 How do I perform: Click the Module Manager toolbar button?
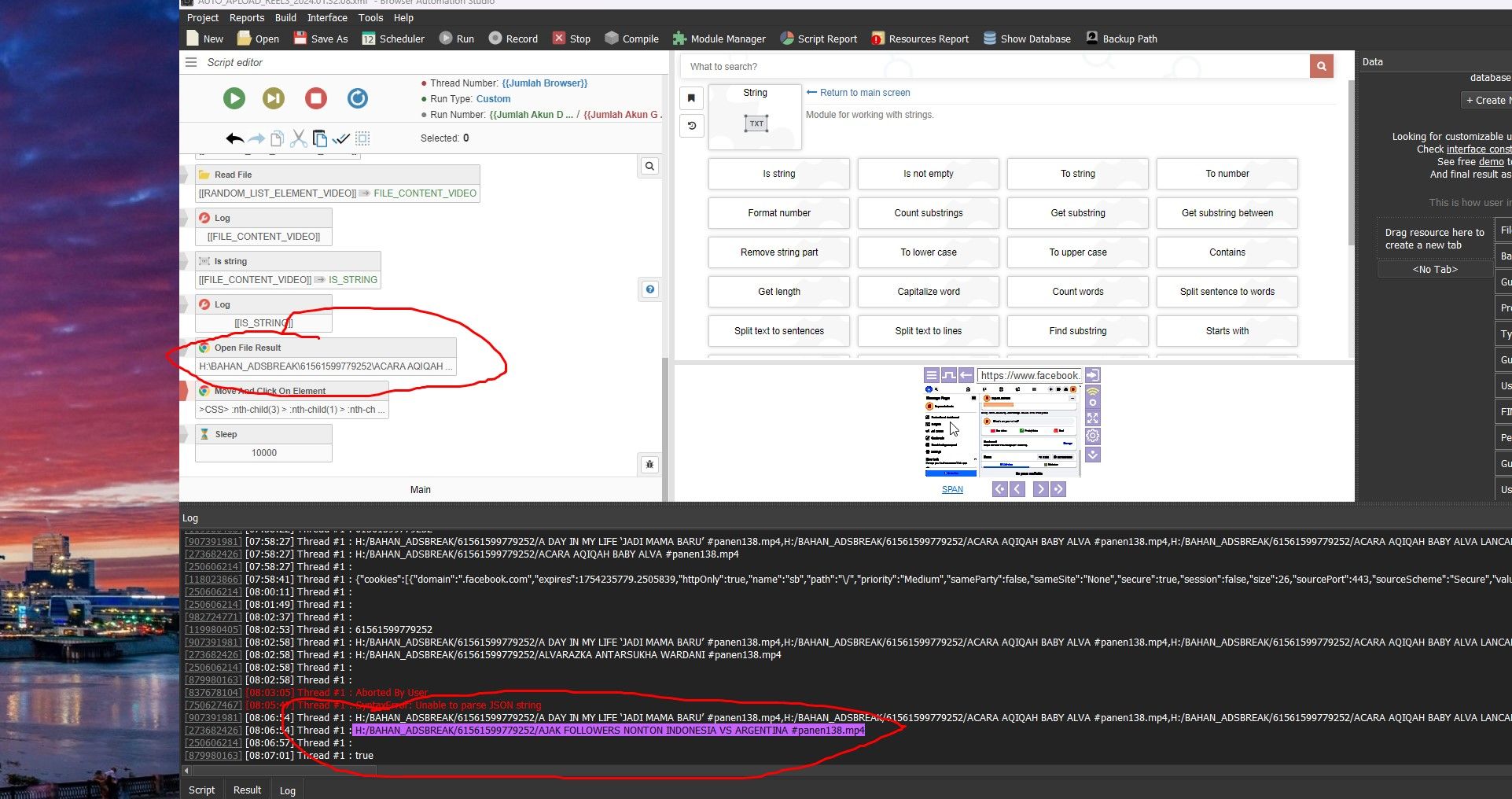719,39
